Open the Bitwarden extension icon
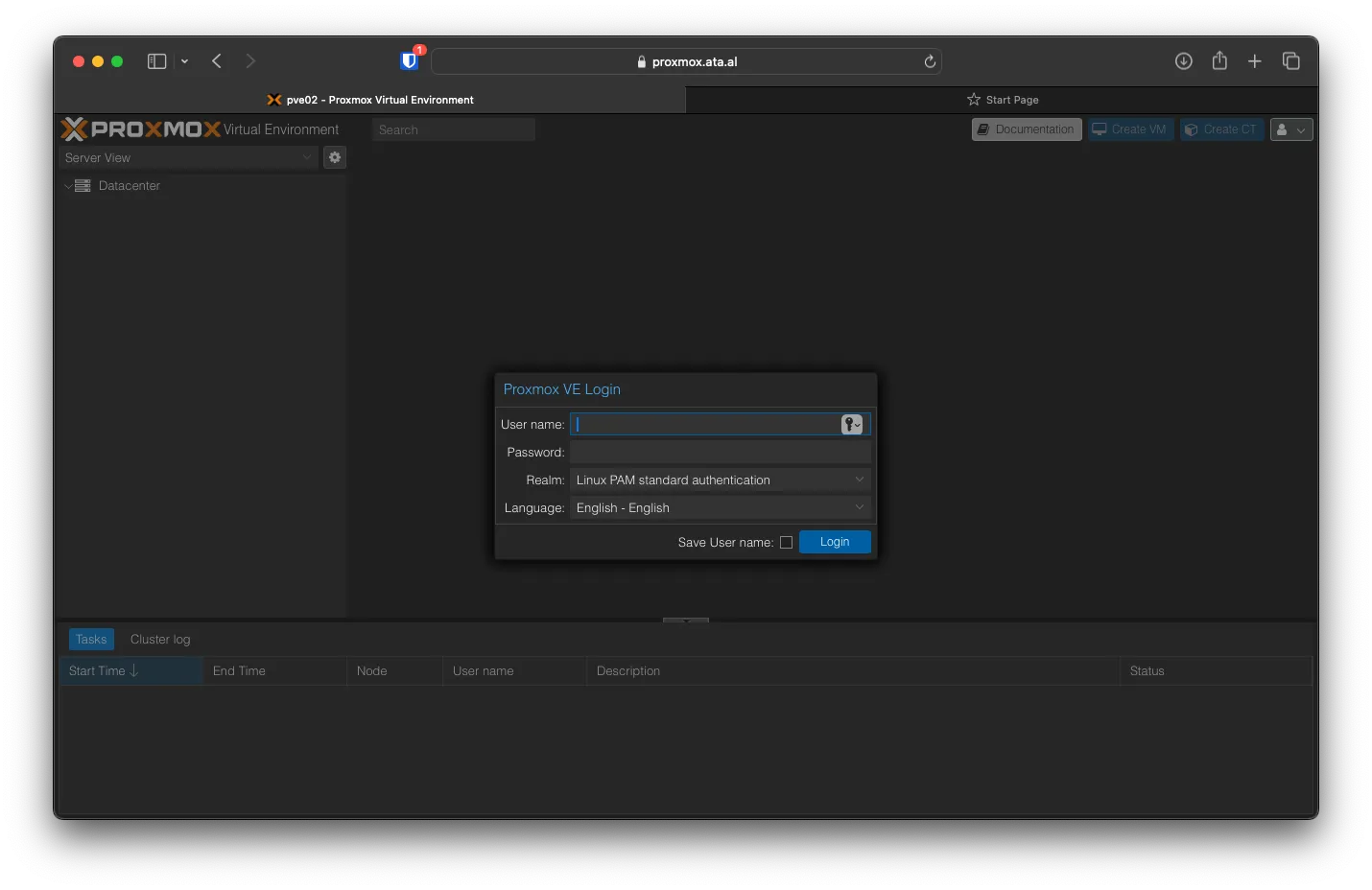This screenshot has height=890, width=1372. [x=410, y=60]
